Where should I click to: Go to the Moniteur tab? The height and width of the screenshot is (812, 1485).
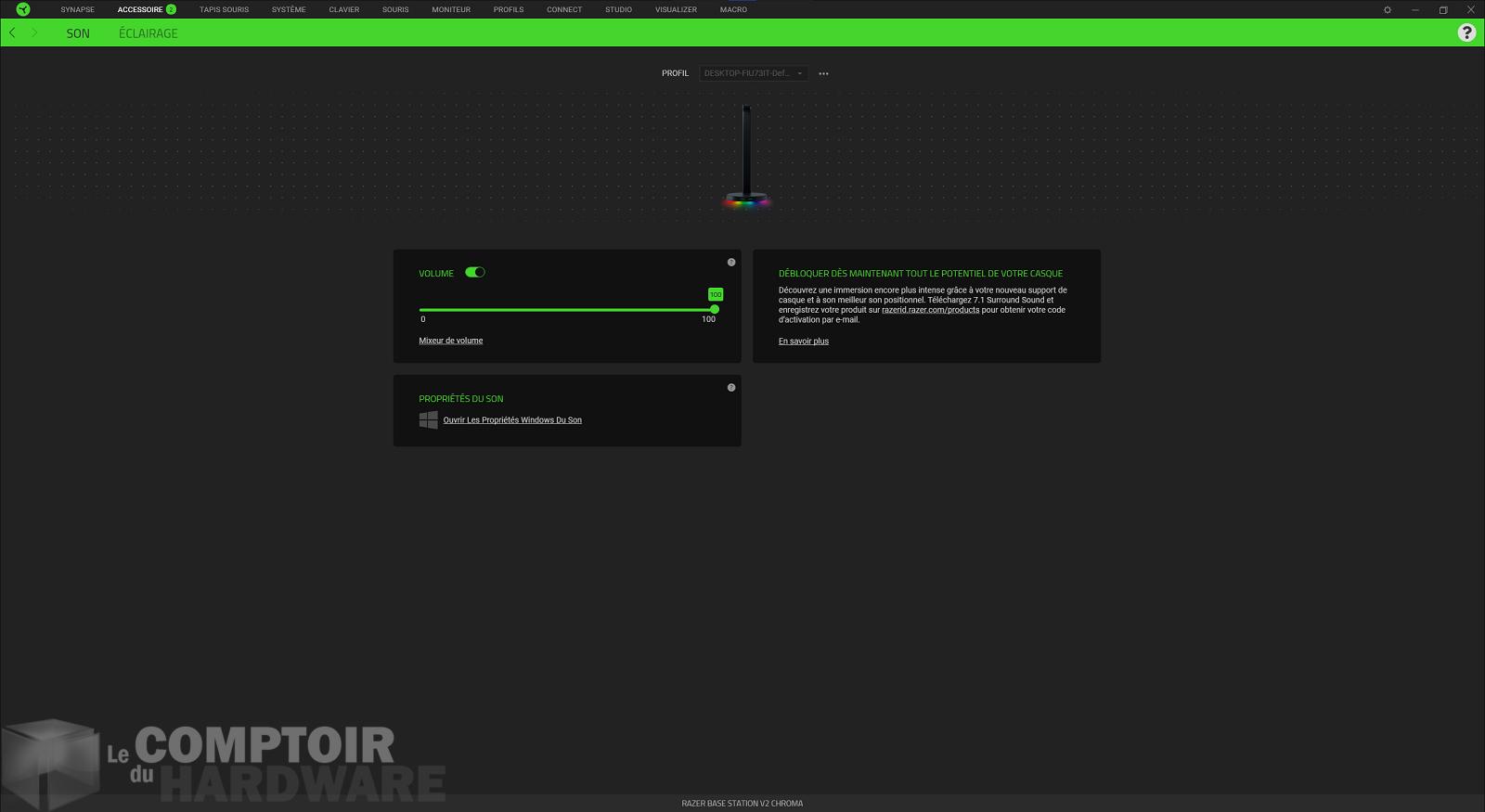[x=451, y=9]
